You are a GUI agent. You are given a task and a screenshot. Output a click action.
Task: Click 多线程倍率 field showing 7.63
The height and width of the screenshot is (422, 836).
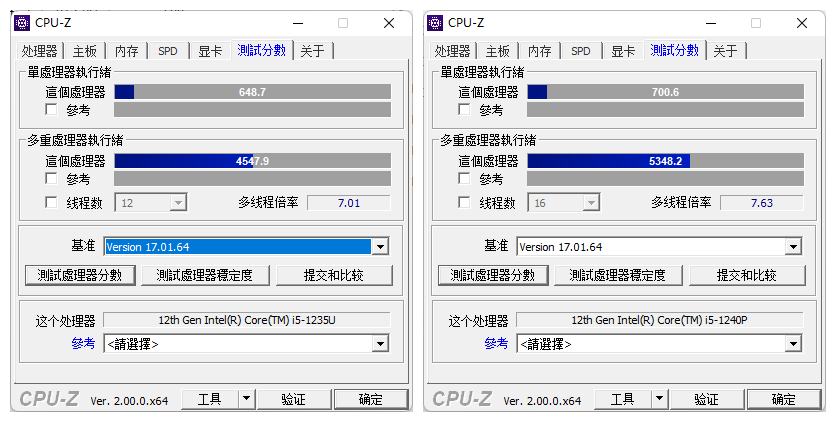coord(762,203)
